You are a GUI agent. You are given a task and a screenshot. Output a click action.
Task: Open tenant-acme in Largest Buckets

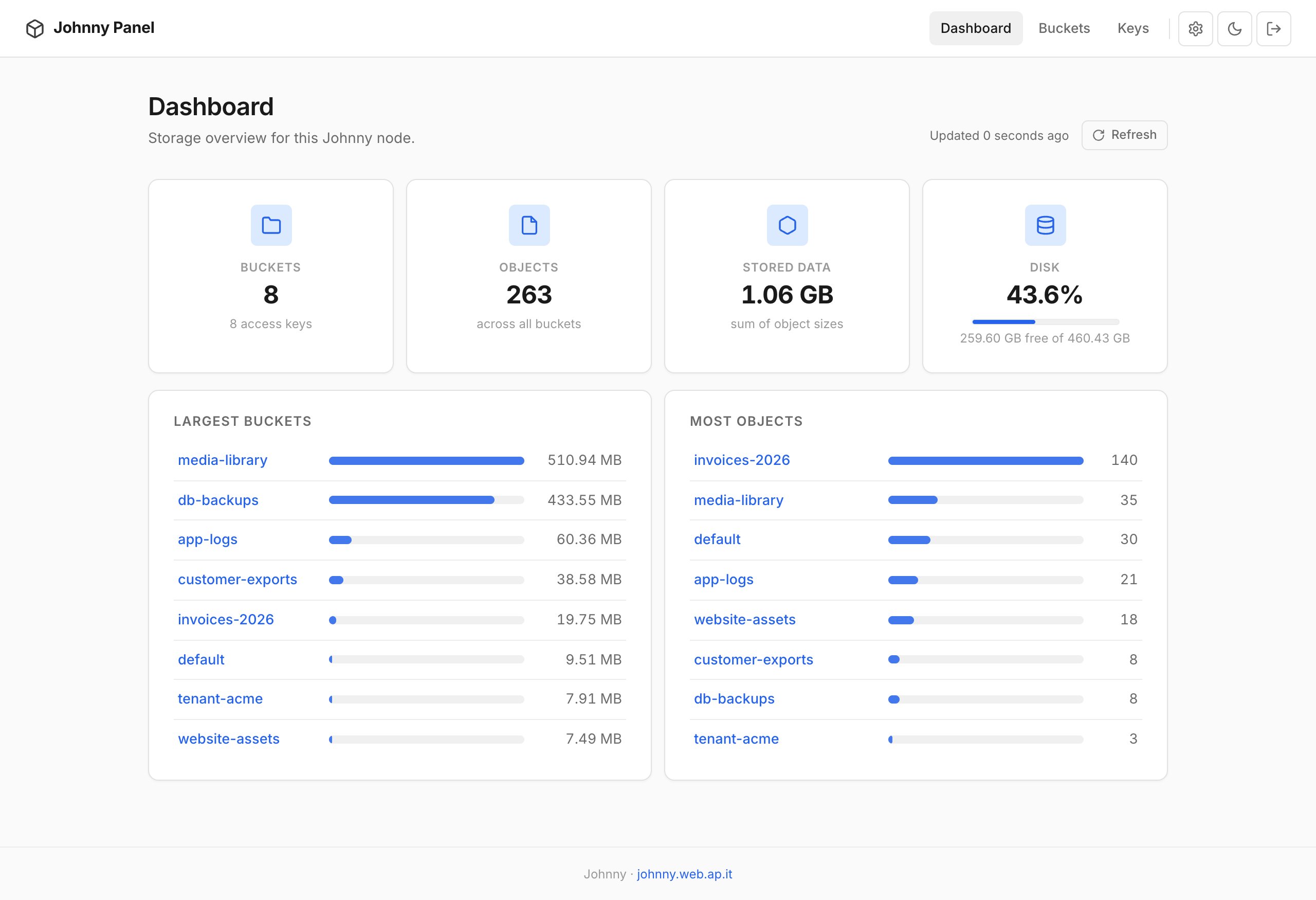pyautogui.click(x=221, y=699)
